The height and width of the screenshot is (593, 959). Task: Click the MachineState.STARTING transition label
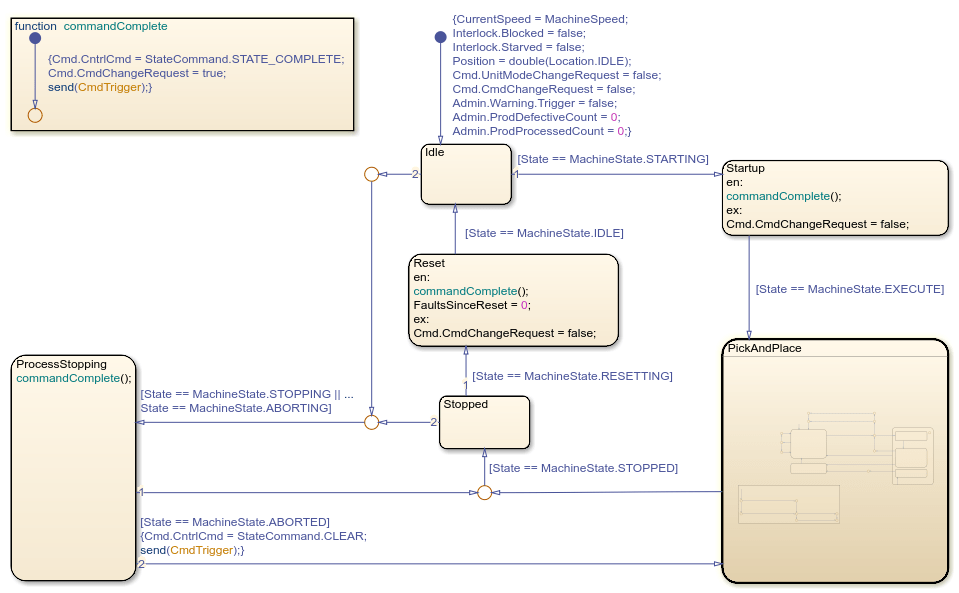[x=612, y=160]
